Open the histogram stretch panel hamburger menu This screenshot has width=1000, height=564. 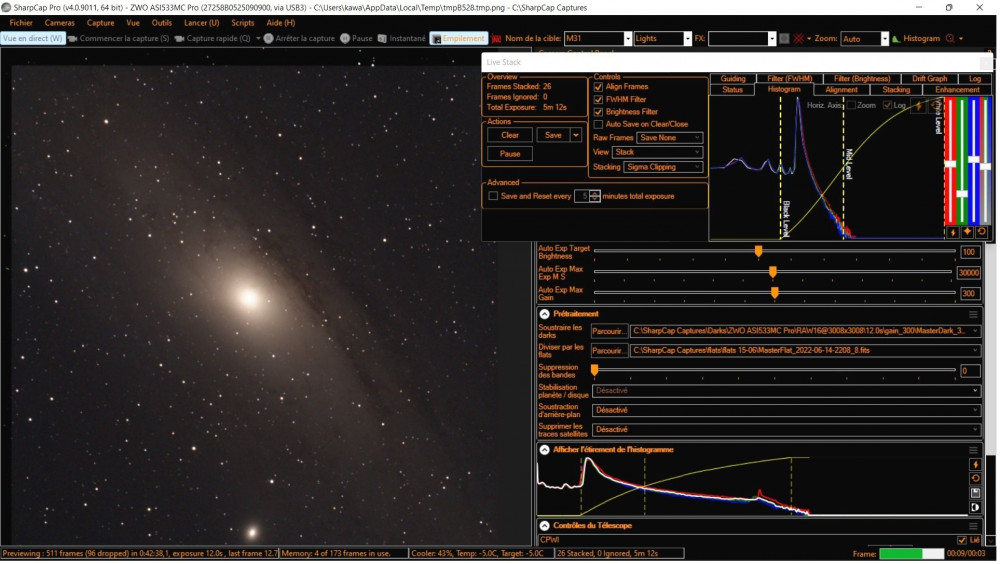[x=973, y=450]
